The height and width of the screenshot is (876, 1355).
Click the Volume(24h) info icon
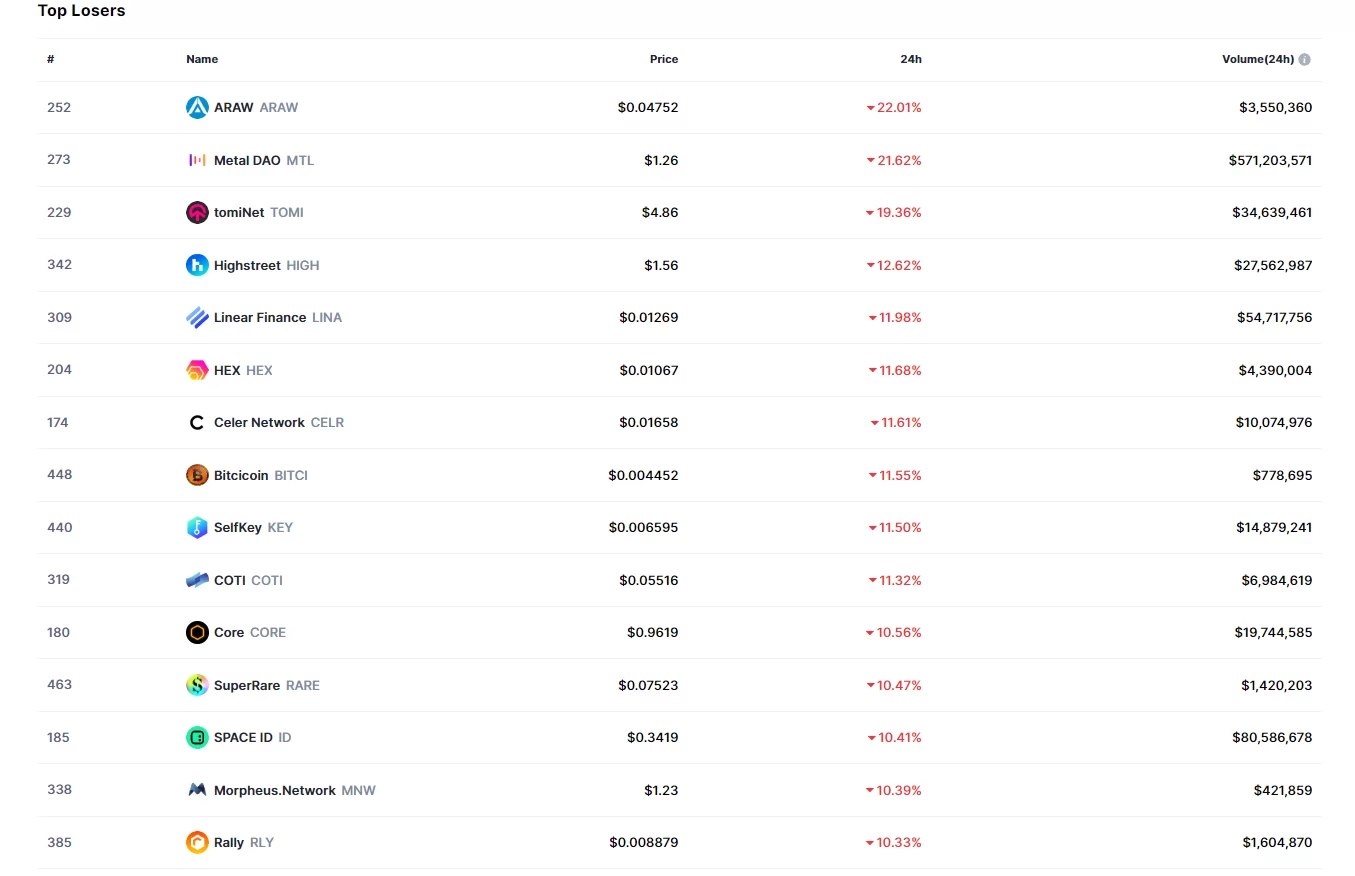pyautogui.click(x=1305, y=59)
